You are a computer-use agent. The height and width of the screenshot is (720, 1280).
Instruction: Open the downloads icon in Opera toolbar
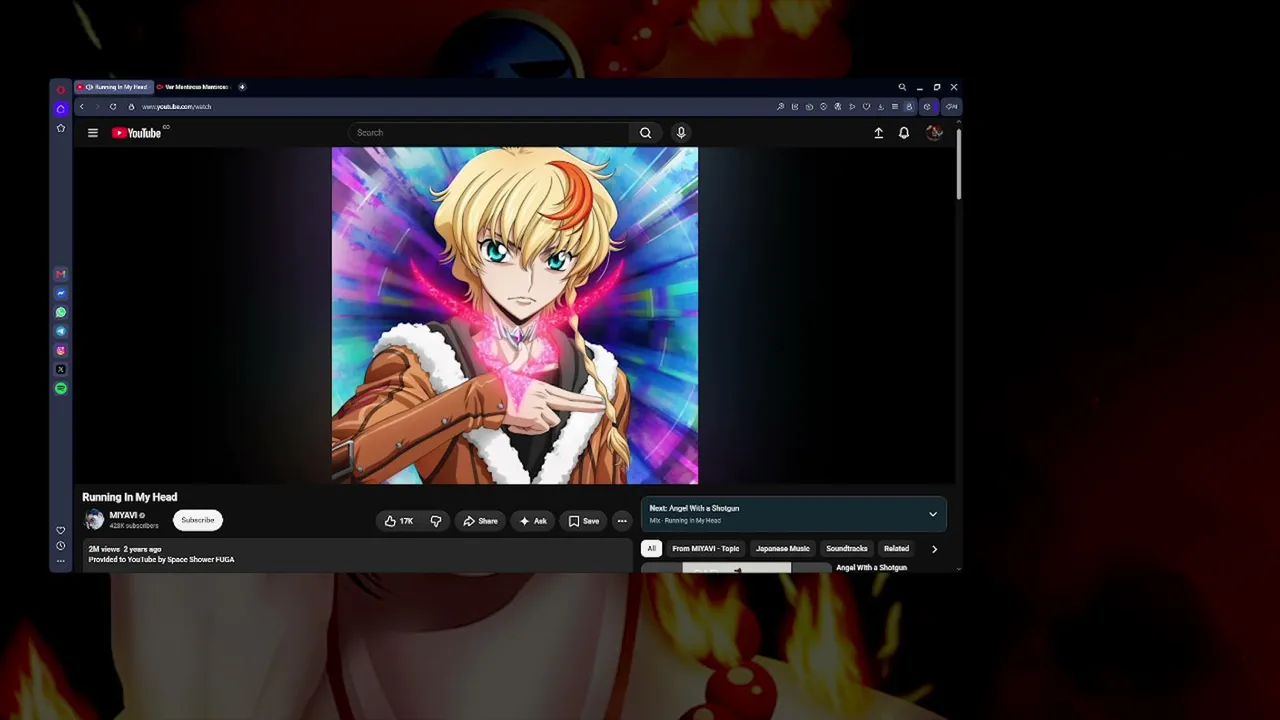(x=881, y=107)
